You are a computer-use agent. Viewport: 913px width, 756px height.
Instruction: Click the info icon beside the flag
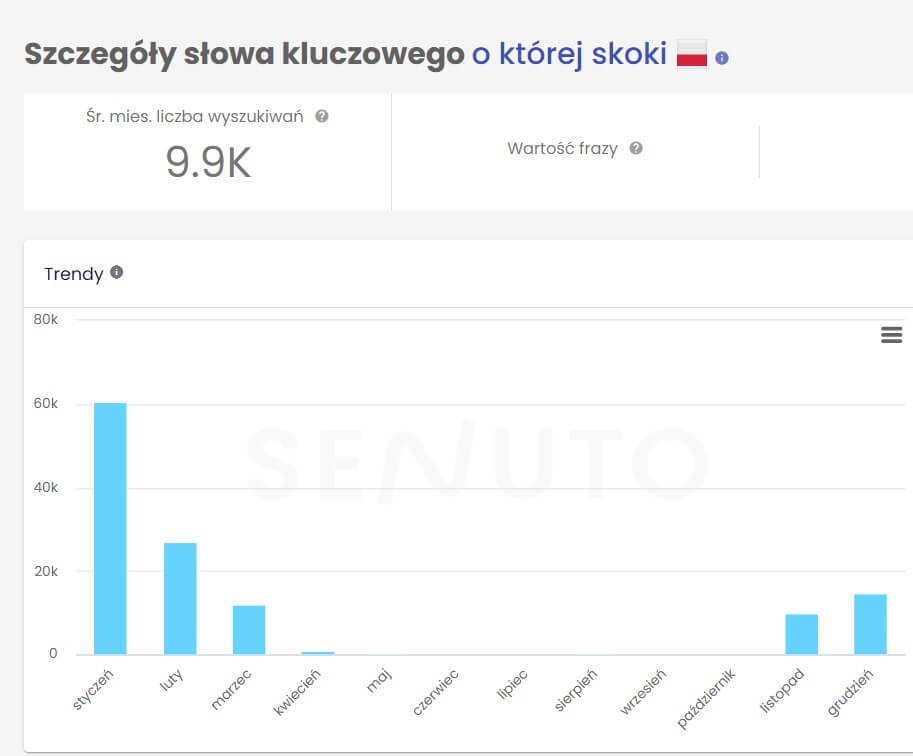point(722,58)
